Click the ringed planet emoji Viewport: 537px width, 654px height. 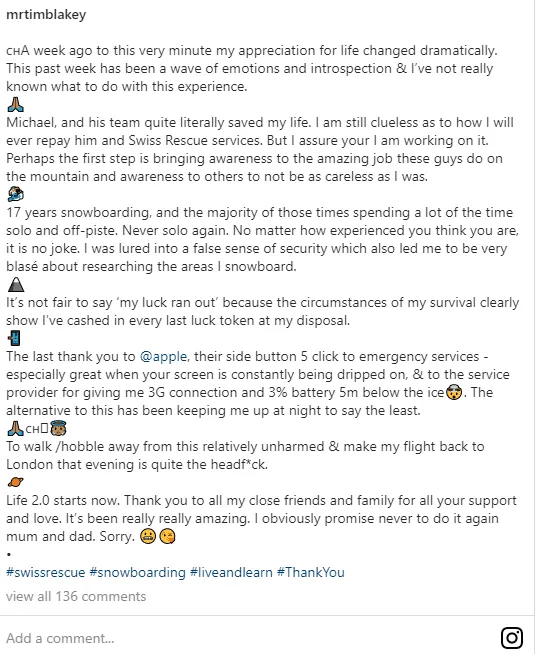point(15,482)
